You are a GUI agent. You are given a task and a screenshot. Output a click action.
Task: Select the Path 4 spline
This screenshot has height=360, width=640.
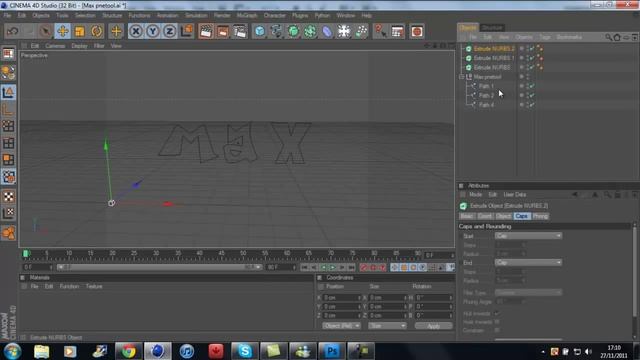(486, 105)
